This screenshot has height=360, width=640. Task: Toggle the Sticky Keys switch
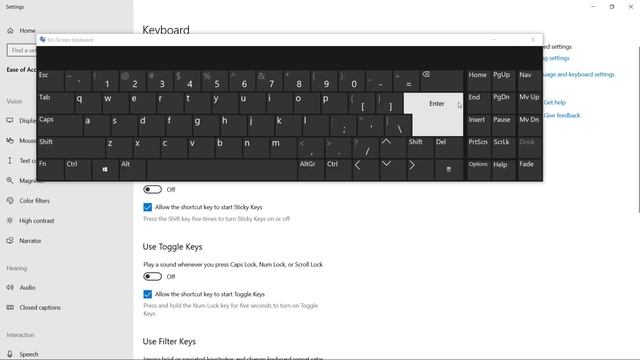pyautogui.click(x=152, y=189)
